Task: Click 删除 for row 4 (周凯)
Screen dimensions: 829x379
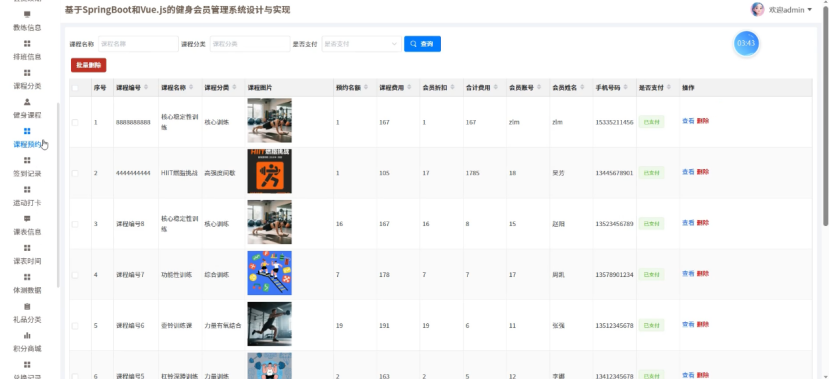Action: [x=703, y=273]
